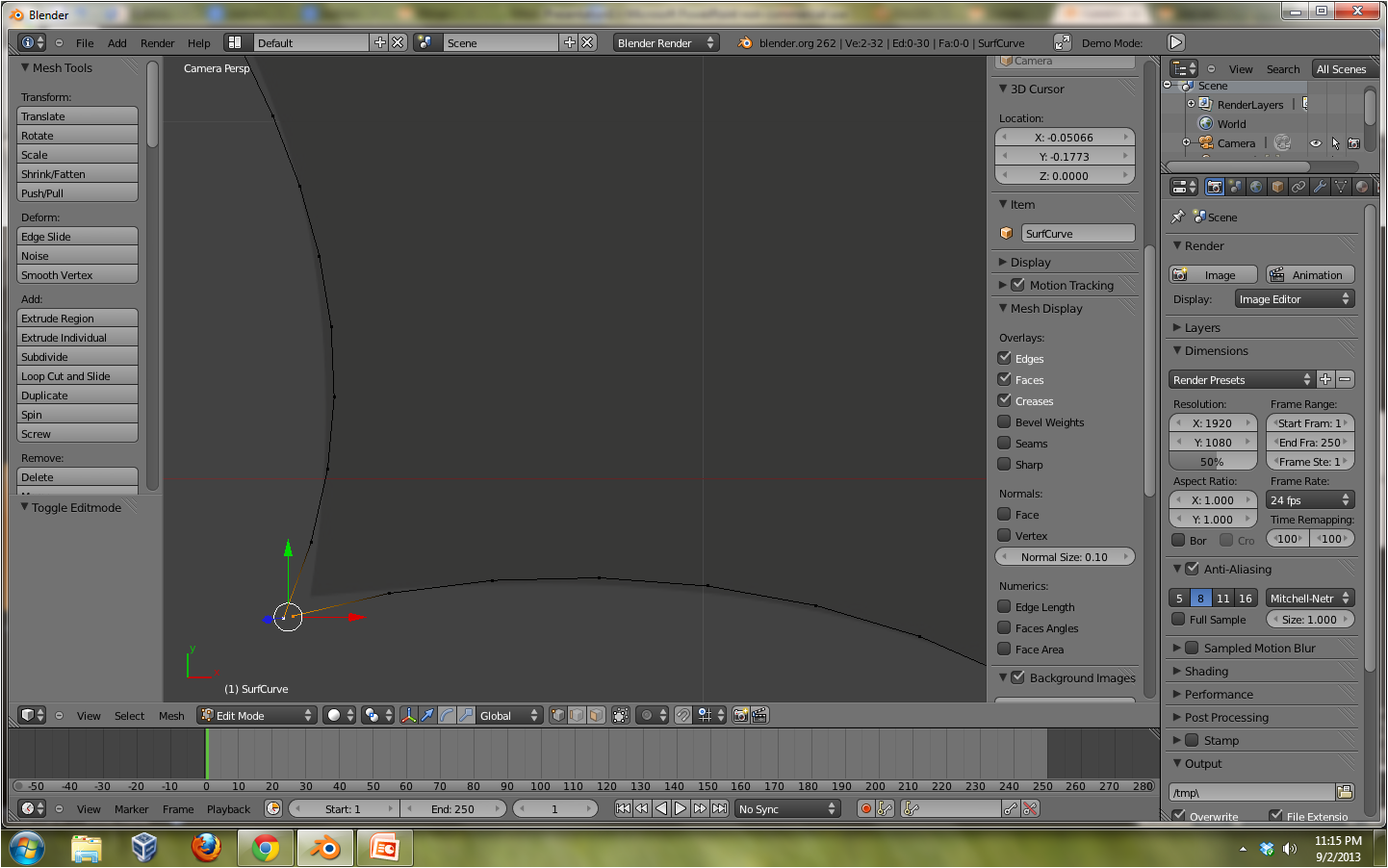
Task: Click the Render Animation button
Action: coord(1310,274)
